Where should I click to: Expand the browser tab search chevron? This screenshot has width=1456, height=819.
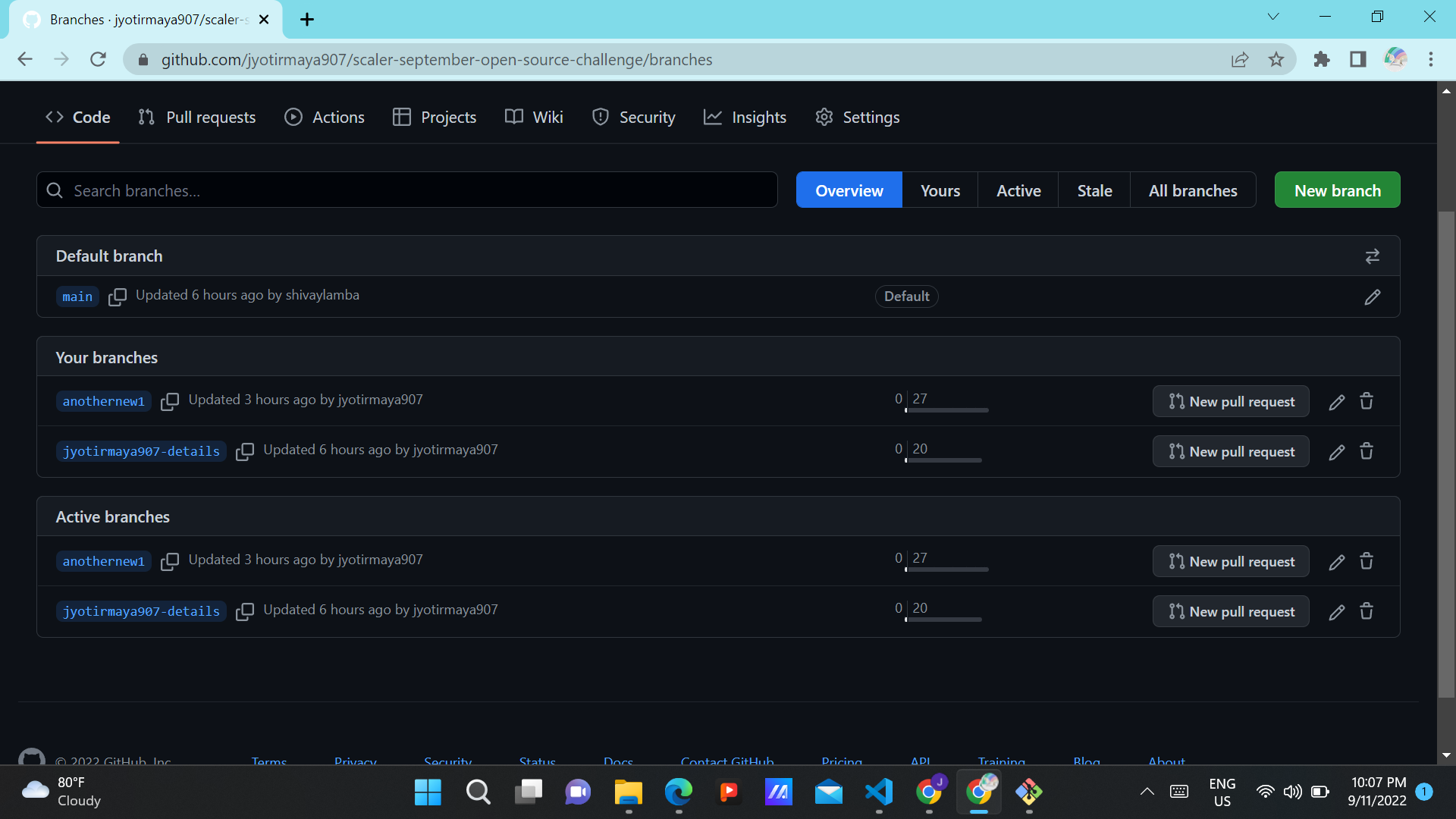pyautogui.click(x=1273, y=17)
